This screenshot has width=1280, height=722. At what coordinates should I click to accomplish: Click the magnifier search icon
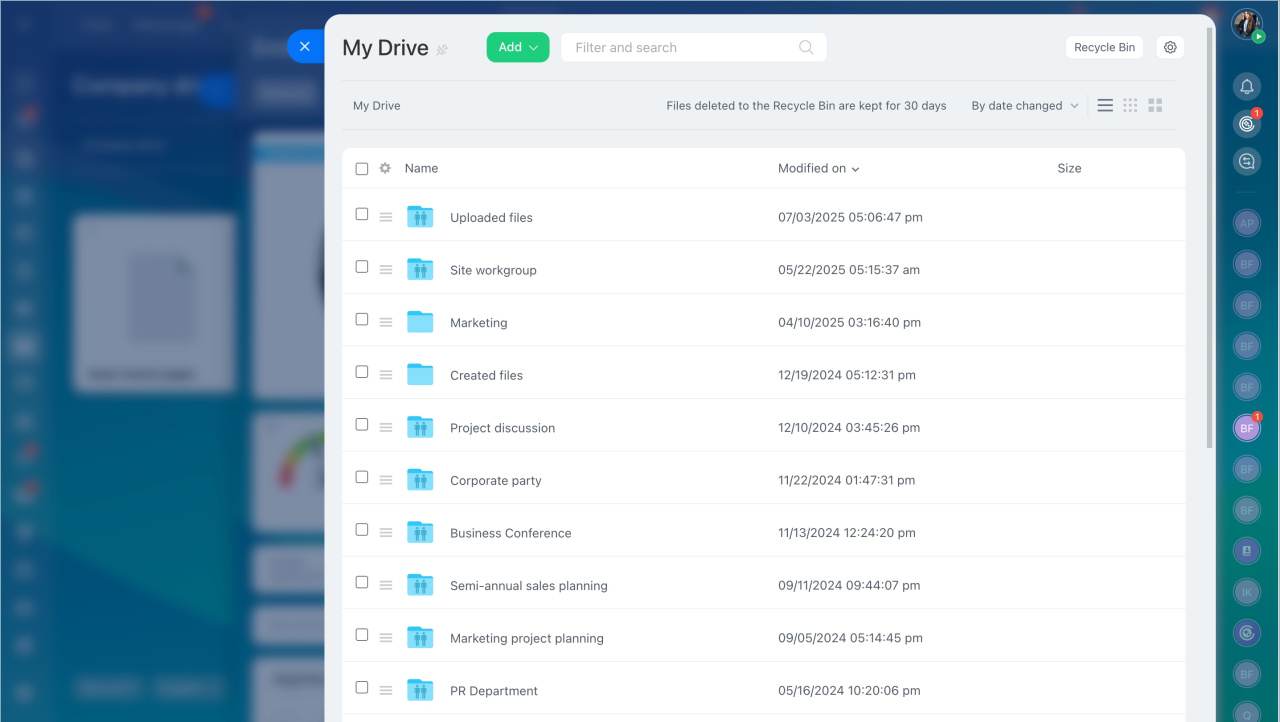coord(806,47)
